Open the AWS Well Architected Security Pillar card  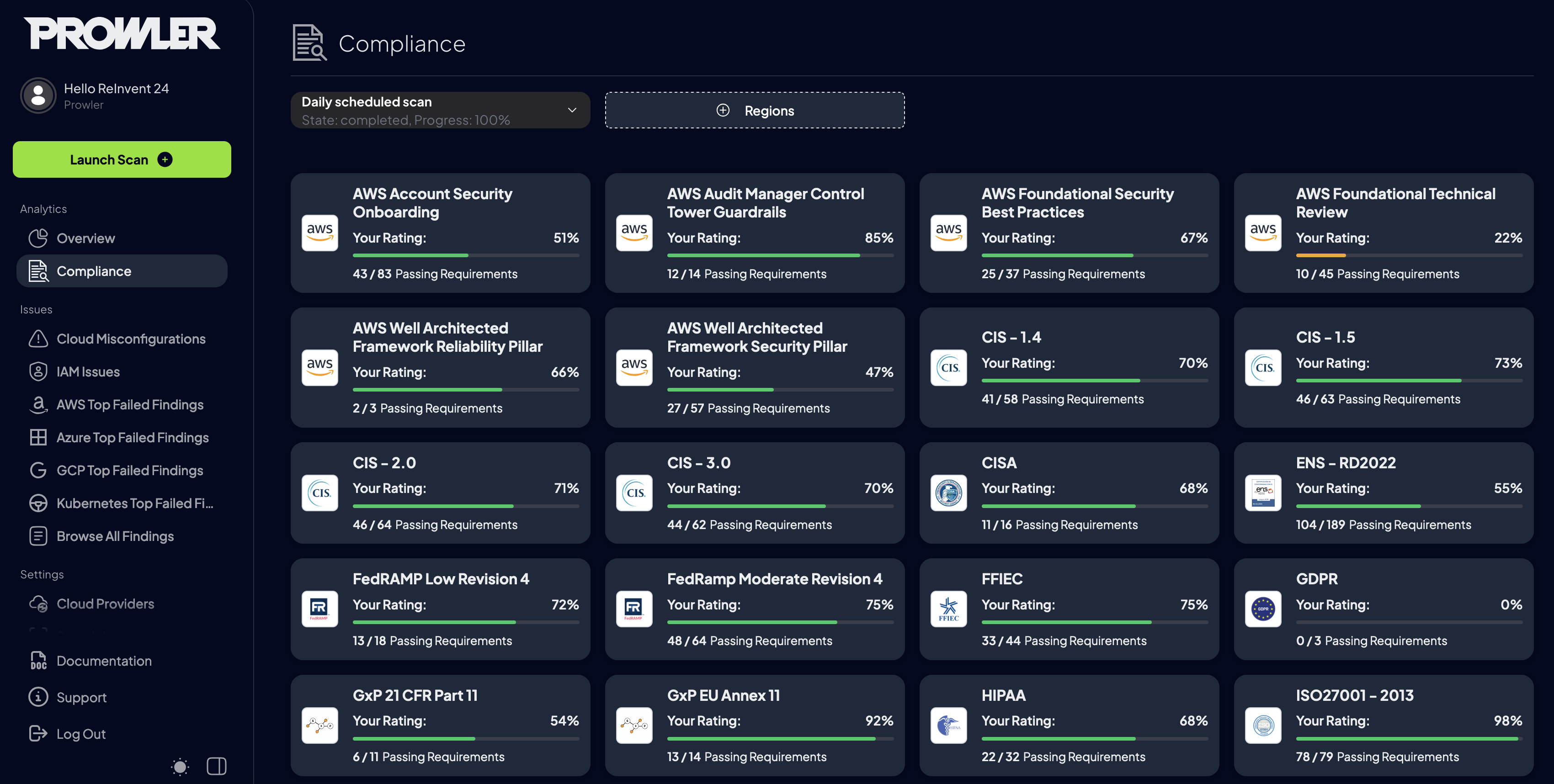click(755, 367)
